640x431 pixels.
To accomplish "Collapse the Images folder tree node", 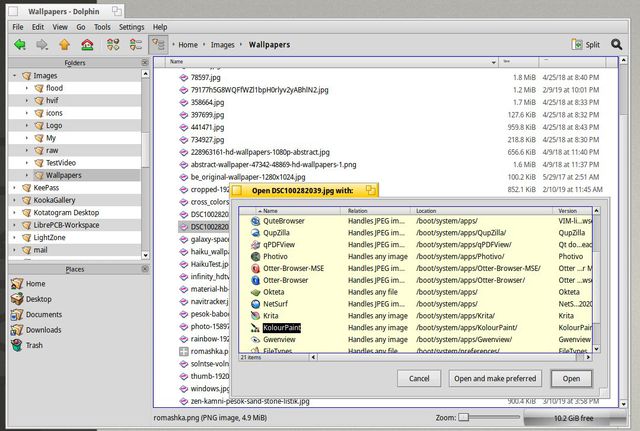I will (15, 76).
